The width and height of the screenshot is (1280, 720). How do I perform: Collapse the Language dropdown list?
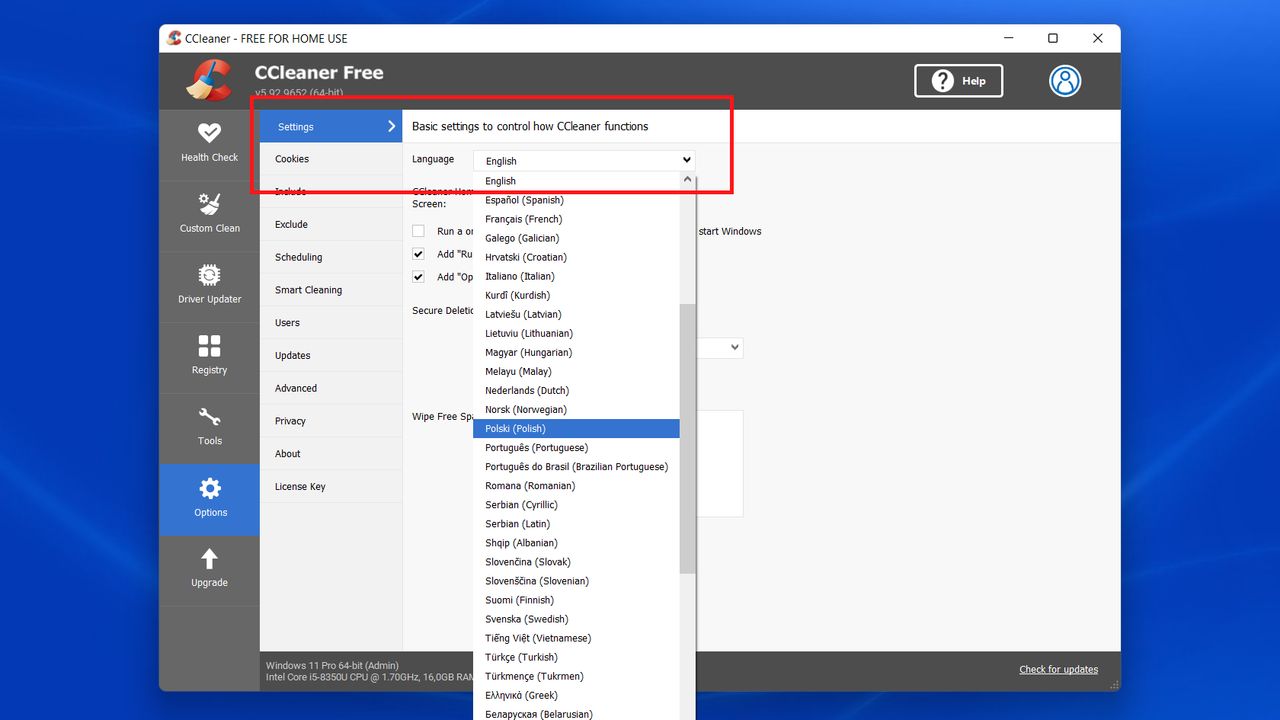[x=688, y=160]
